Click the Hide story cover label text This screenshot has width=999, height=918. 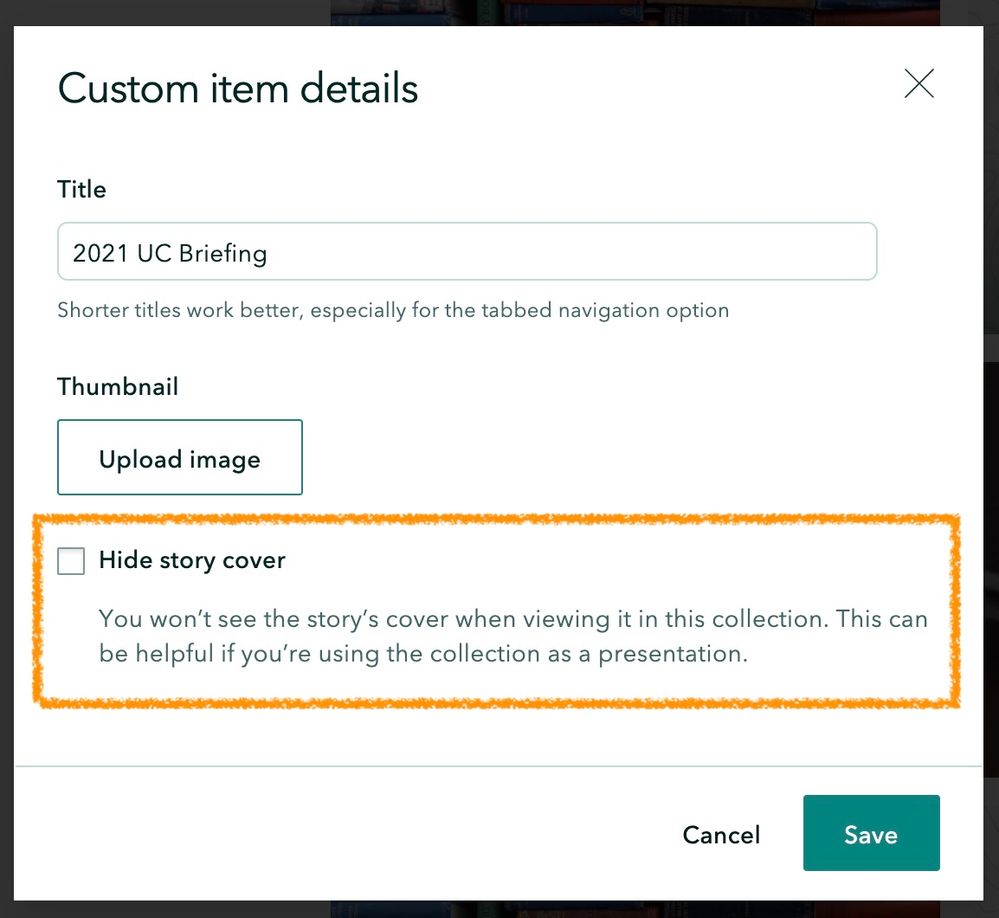tap(192, 561)
